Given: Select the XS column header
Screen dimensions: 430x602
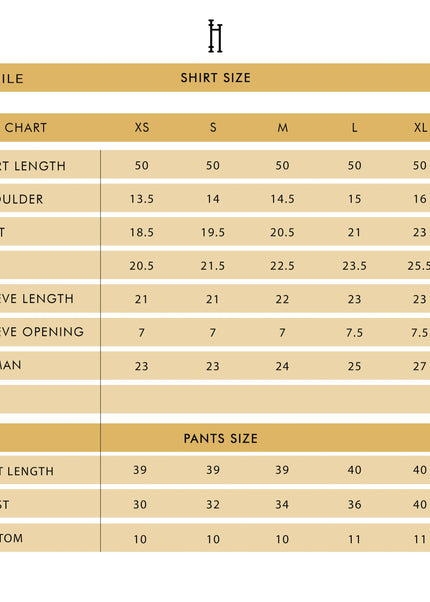Looking at the screenshot, I should [142, 127].
